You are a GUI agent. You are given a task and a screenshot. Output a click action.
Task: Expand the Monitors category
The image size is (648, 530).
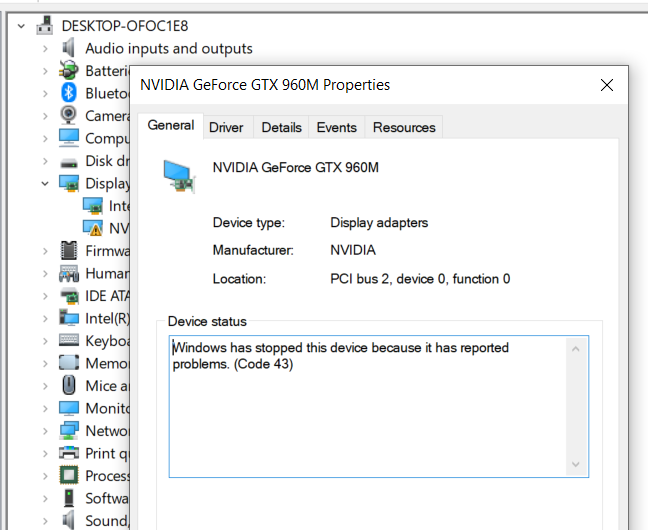point(45,408)
